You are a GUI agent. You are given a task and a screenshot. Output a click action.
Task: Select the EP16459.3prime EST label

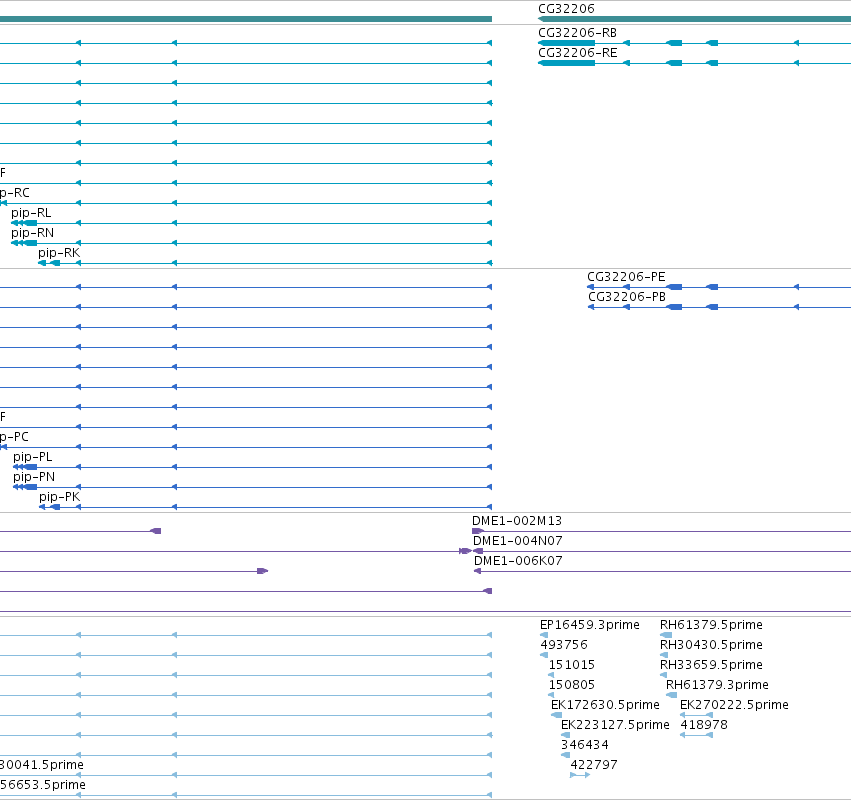tap(589, 625)
